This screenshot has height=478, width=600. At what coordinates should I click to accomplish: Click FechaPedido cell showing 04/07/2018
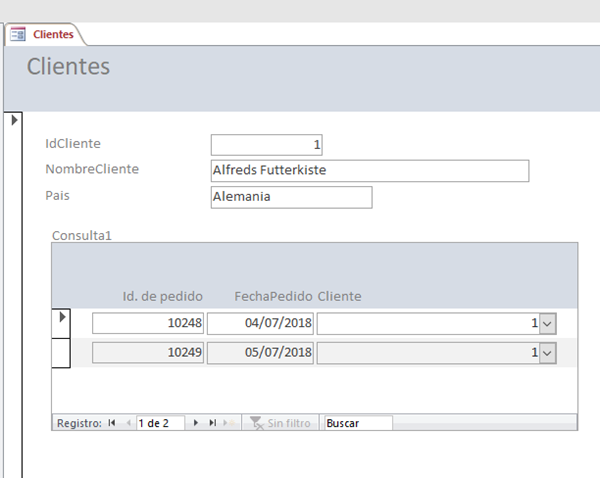pyautogui.click(x=261, y=323)
